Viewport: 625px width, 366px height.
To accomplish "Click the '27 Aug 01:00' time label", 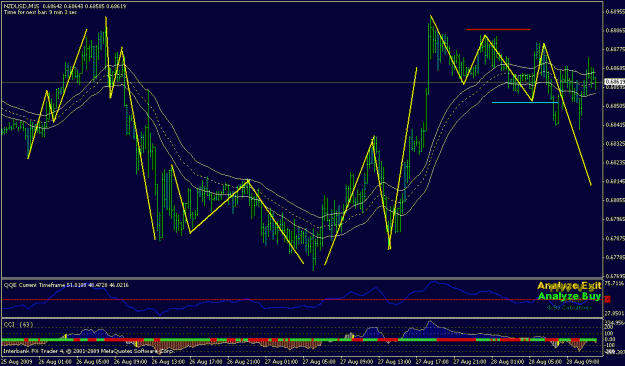I will point(280,362).
